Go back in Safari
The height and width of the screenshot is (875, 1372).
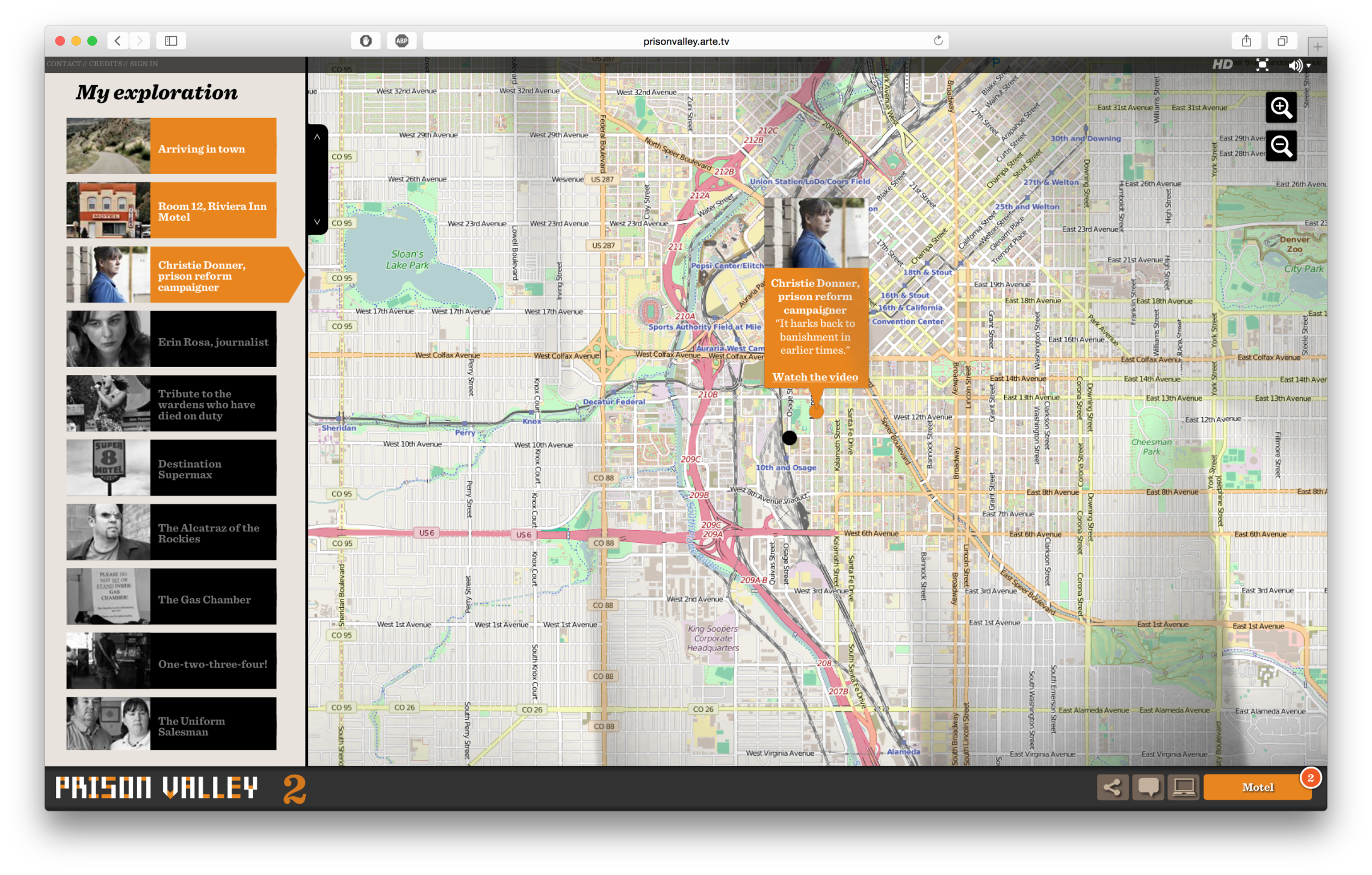pyautogui.click(x=118, y=41)
